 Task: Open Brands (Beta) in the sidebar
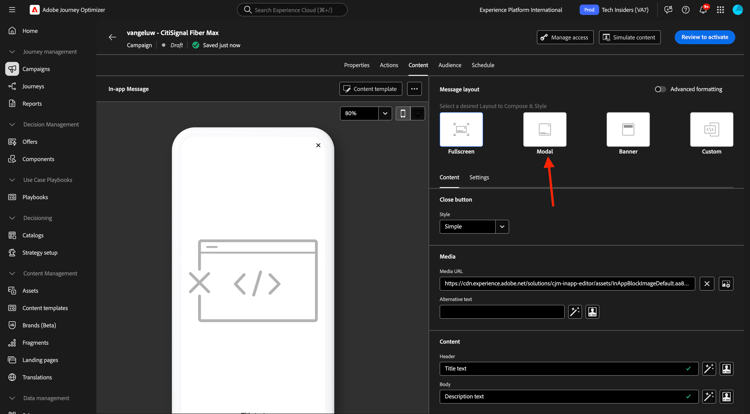39,326
